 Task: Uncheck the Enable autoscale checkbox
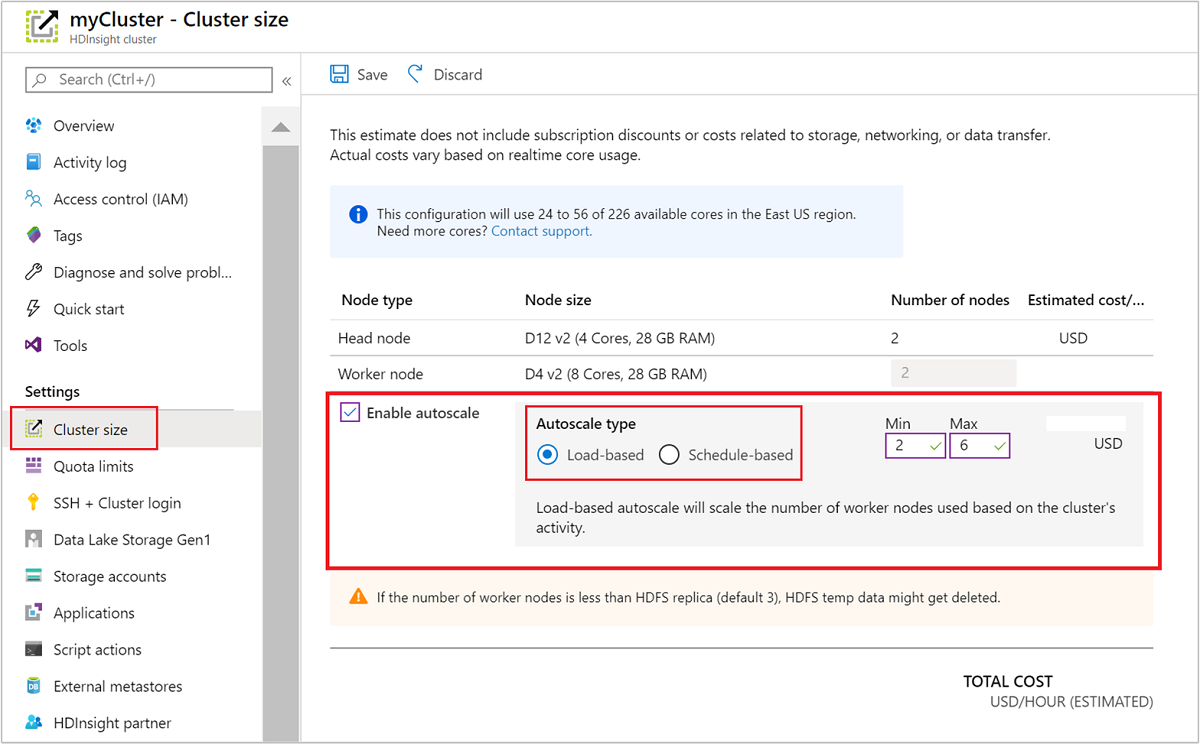(x=350, y=413)
